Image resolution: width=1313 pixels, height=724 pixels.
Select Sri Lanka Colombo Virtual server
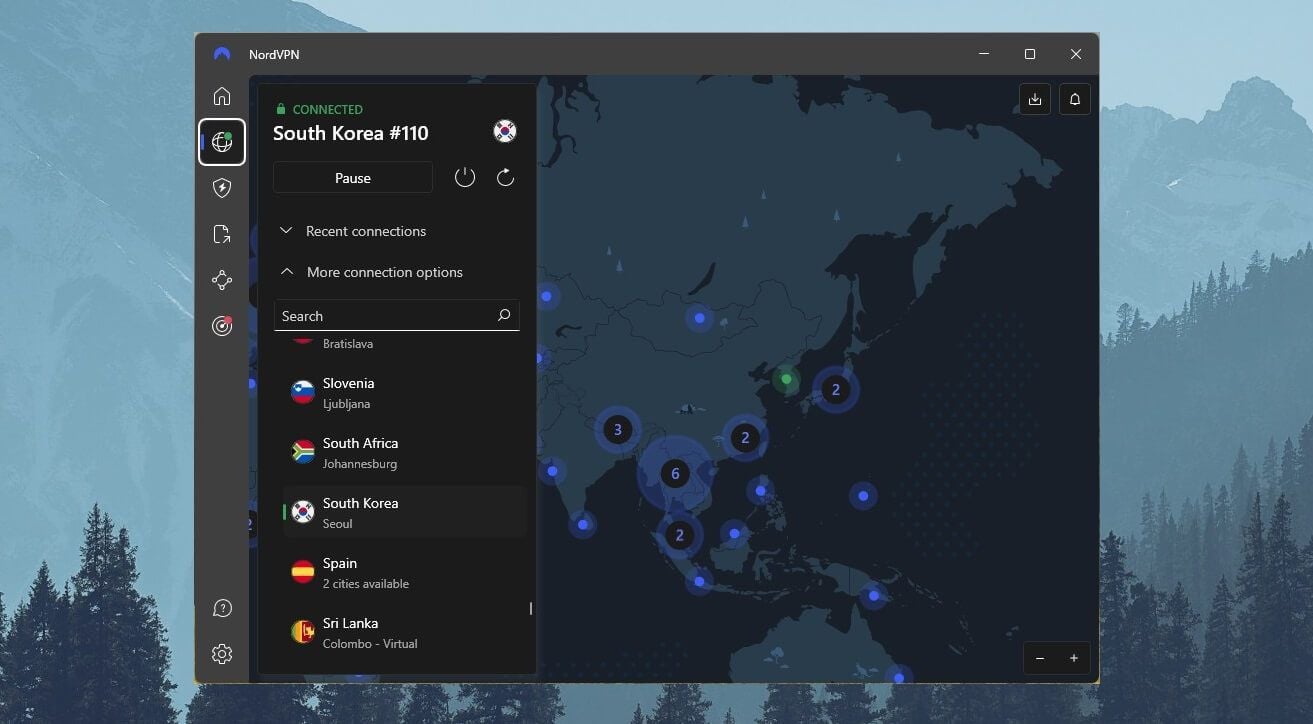pos(405,632)
